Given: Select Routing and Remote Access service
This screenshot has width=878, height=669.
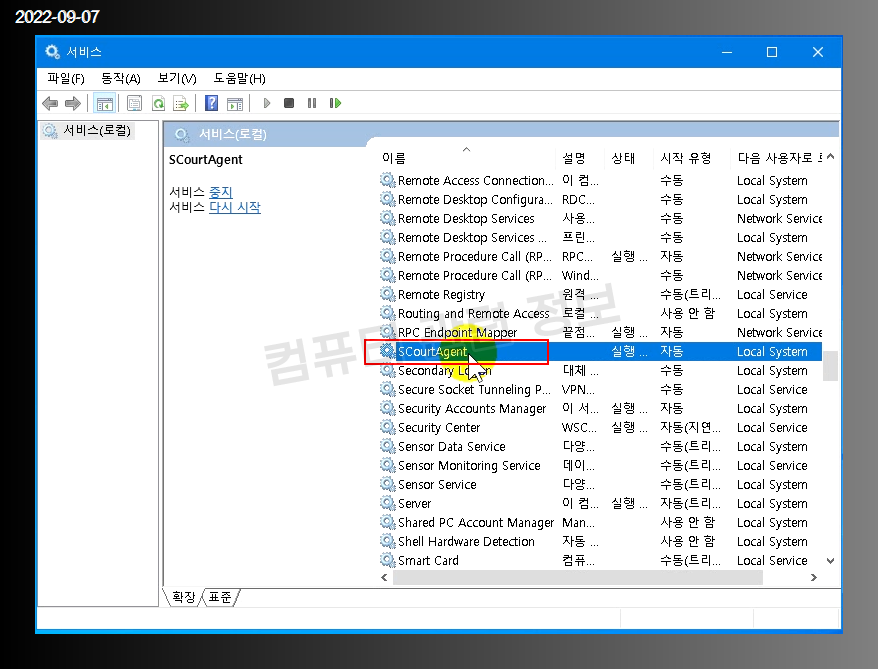Looking at the screenshot, I should tap(600, 313).
